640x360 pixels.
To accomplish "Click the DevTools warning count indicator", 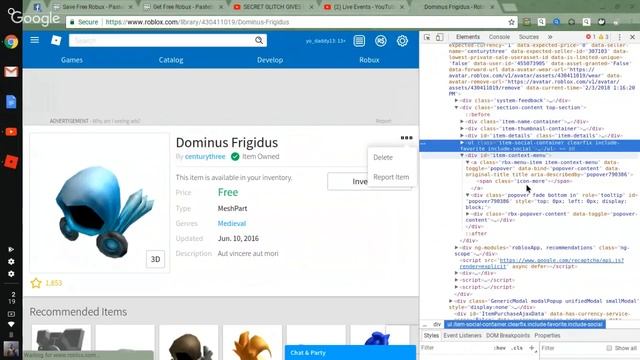I will tap(604, 37).
